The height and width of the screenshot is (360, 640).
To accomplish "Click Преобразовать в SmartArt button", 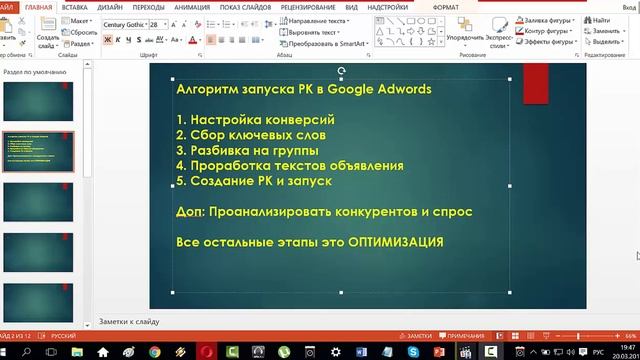I will point(324,44).
